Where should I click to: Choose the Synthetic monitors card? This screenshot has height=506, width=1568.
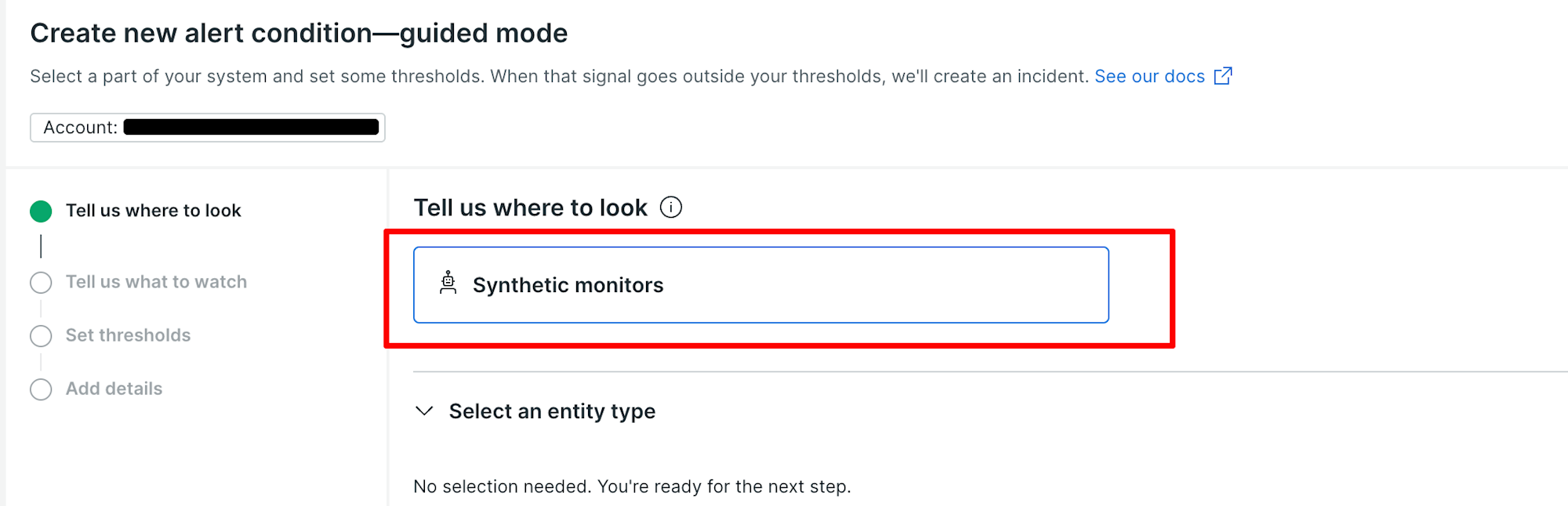coord(761,285)
